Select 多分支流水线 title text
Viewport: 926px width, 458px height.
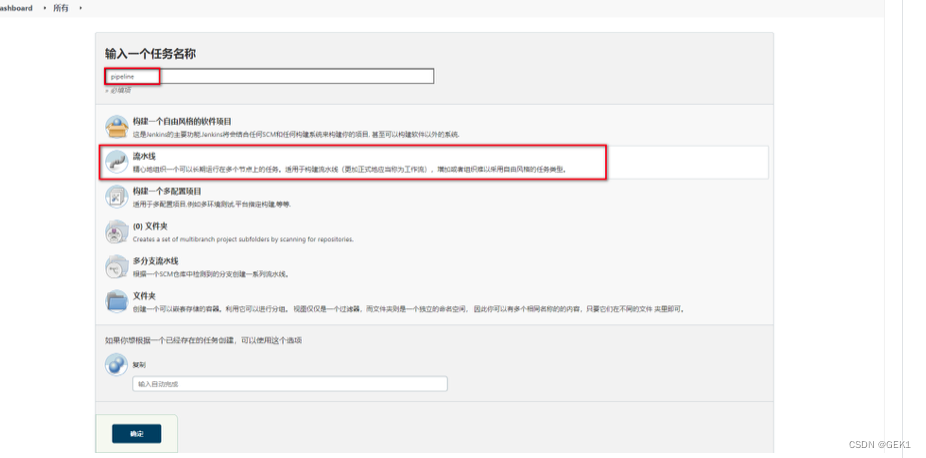click(155, 261)
